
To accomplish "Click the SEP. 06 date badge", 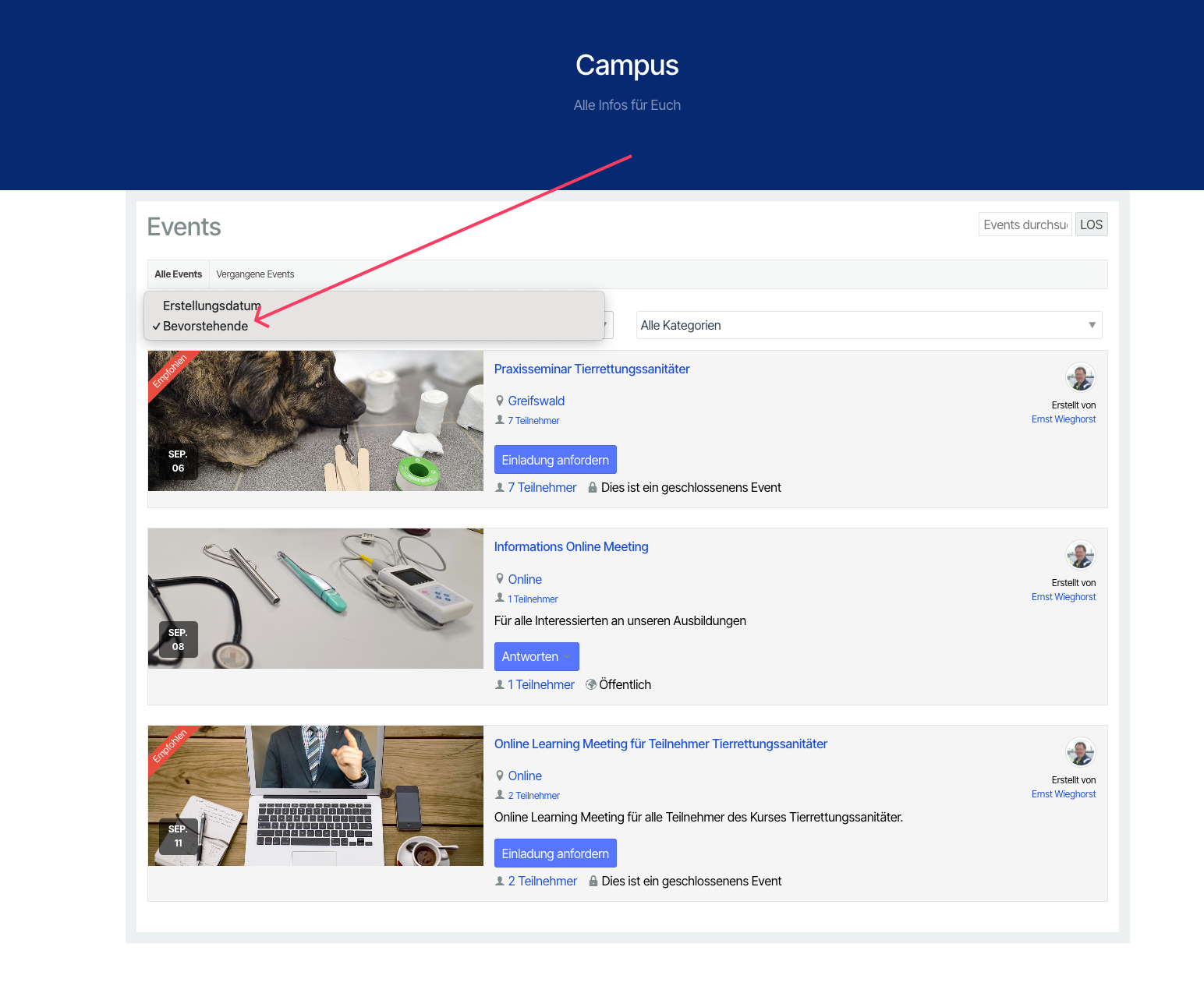I will (178, 461).
